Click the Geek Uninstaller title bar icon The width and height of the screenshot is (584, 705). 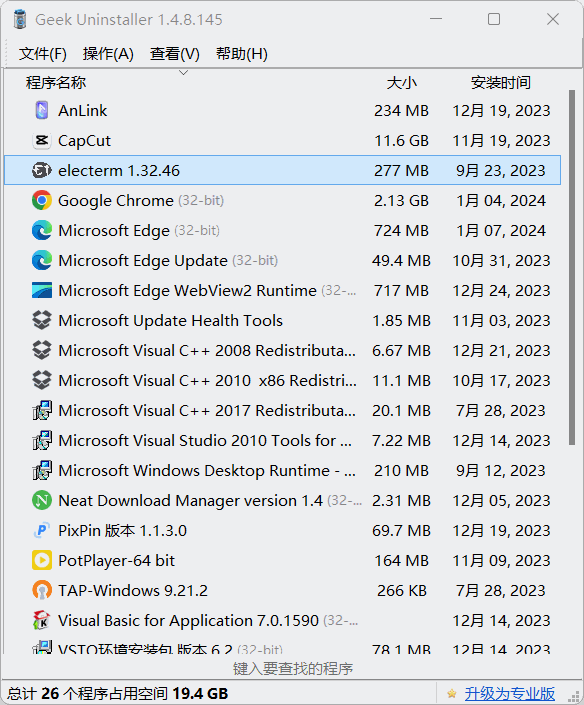[20, 19]
